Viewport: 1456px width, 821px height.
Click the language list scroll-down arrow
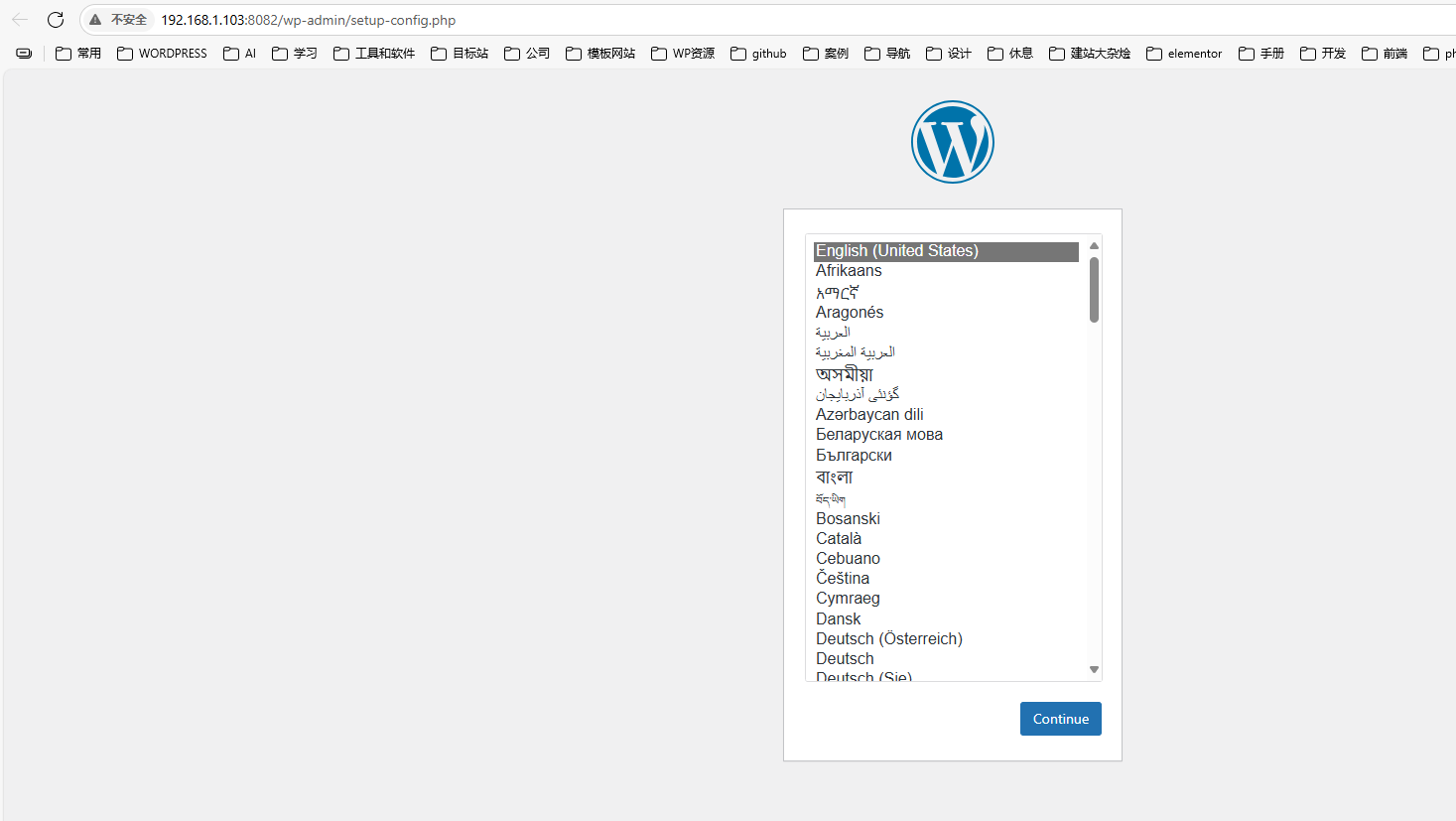click(x=1094, y=670)
